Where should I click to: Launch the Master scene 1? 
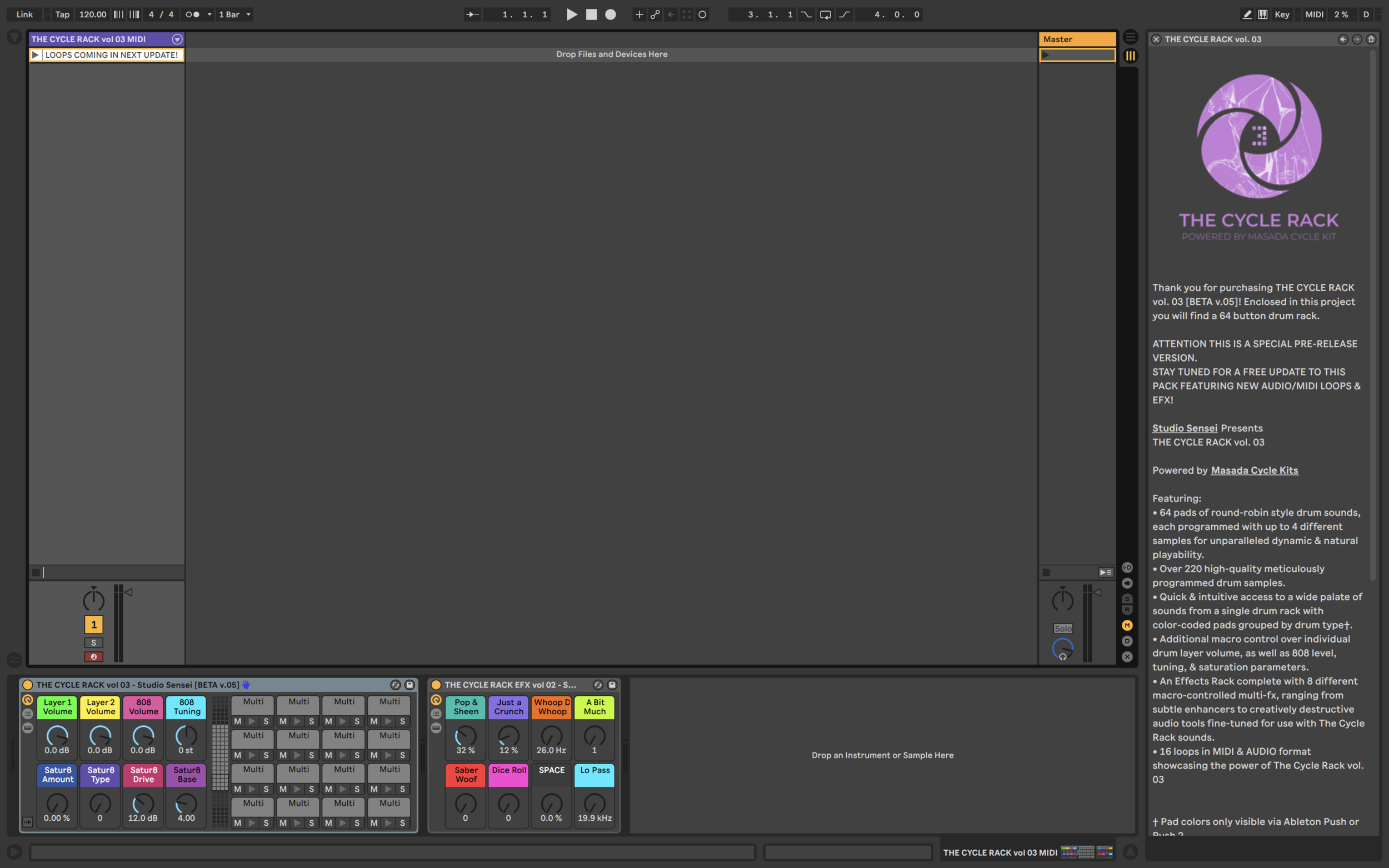coord(1046,55)
